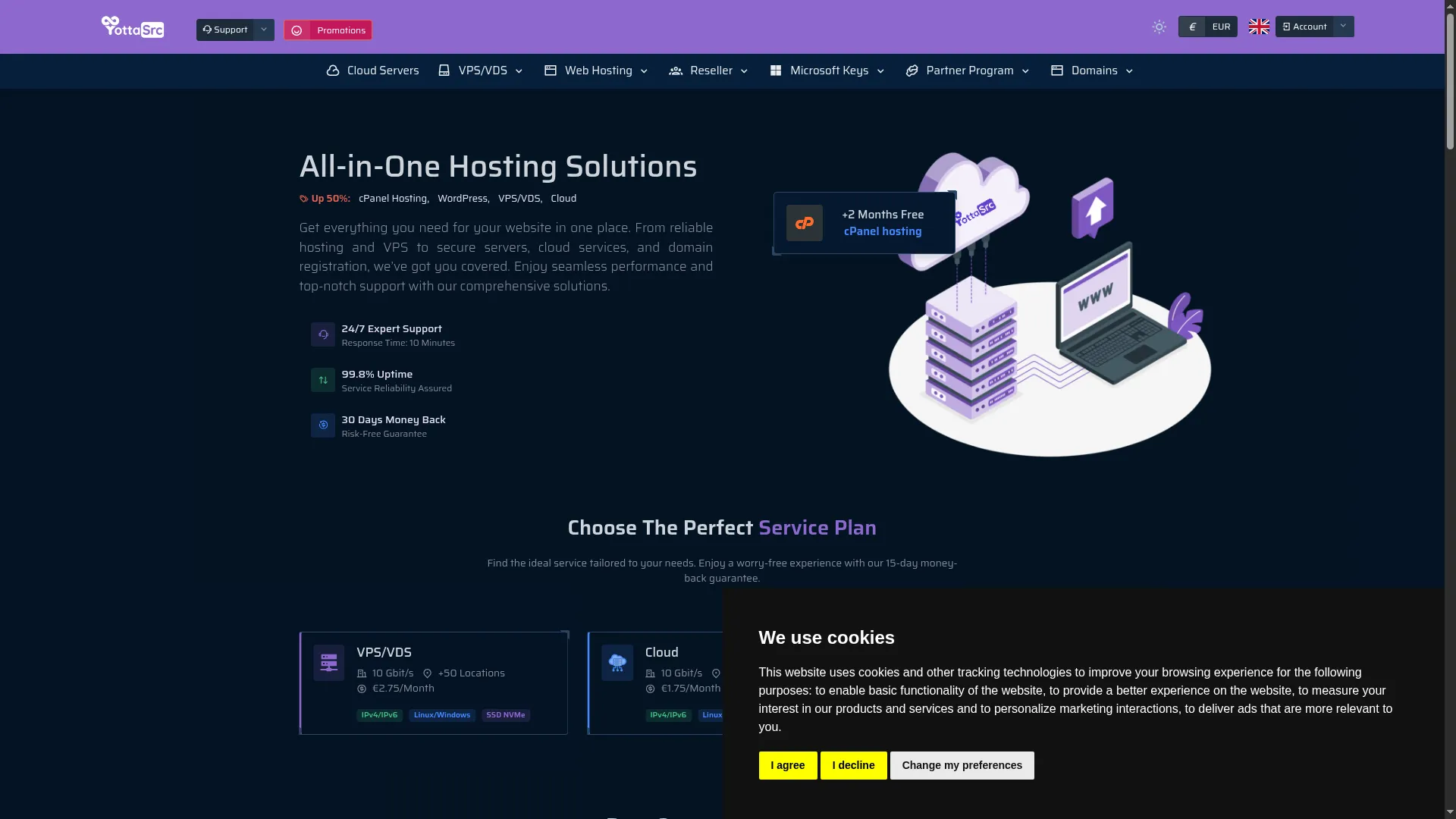Click the cPanel logo icon

(805, 223)
